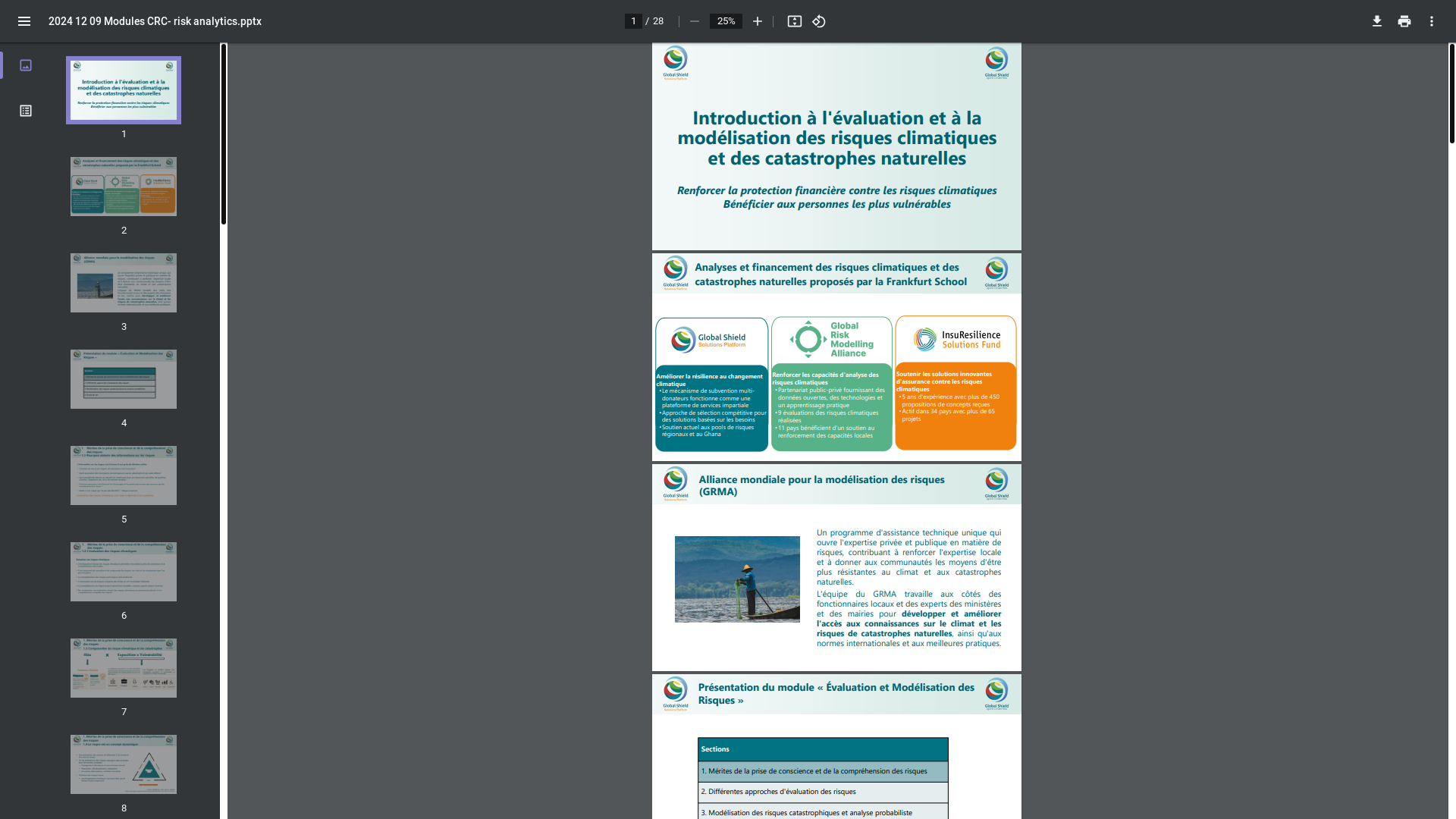This screenshot has width=1456, height=819.
Task: Click the document filename title
Action: 155,21
